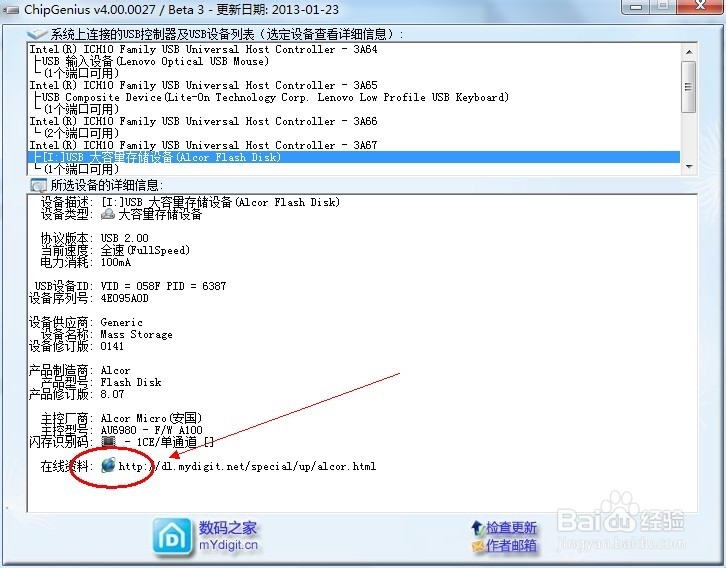
Task: Click the USB device list header icon
Action: click(37, 34)
